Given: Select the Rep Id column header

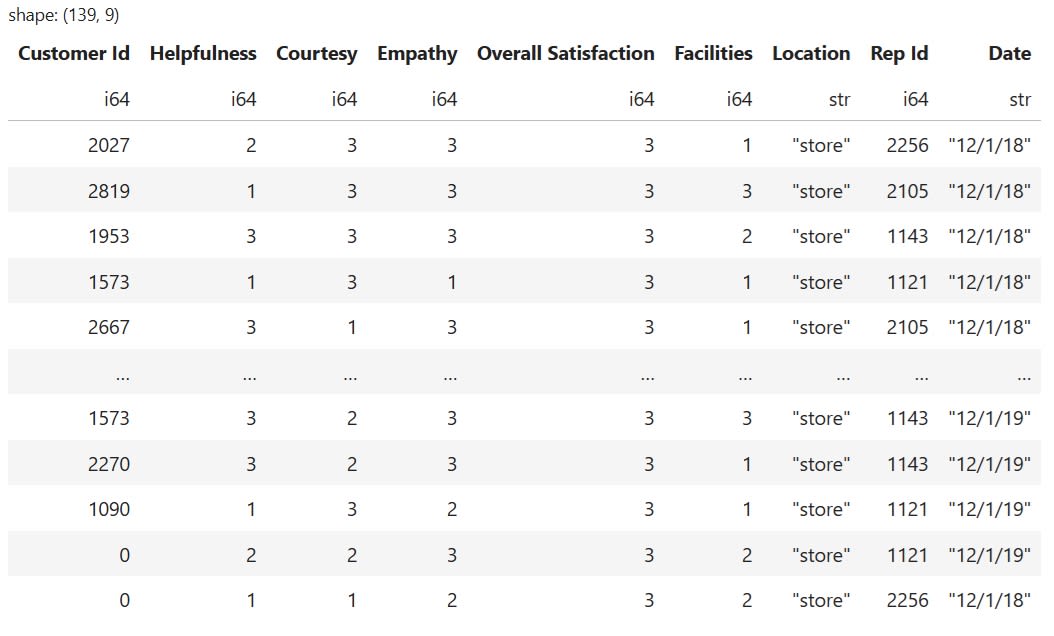Looking at the screenshot, I should 899,54.
